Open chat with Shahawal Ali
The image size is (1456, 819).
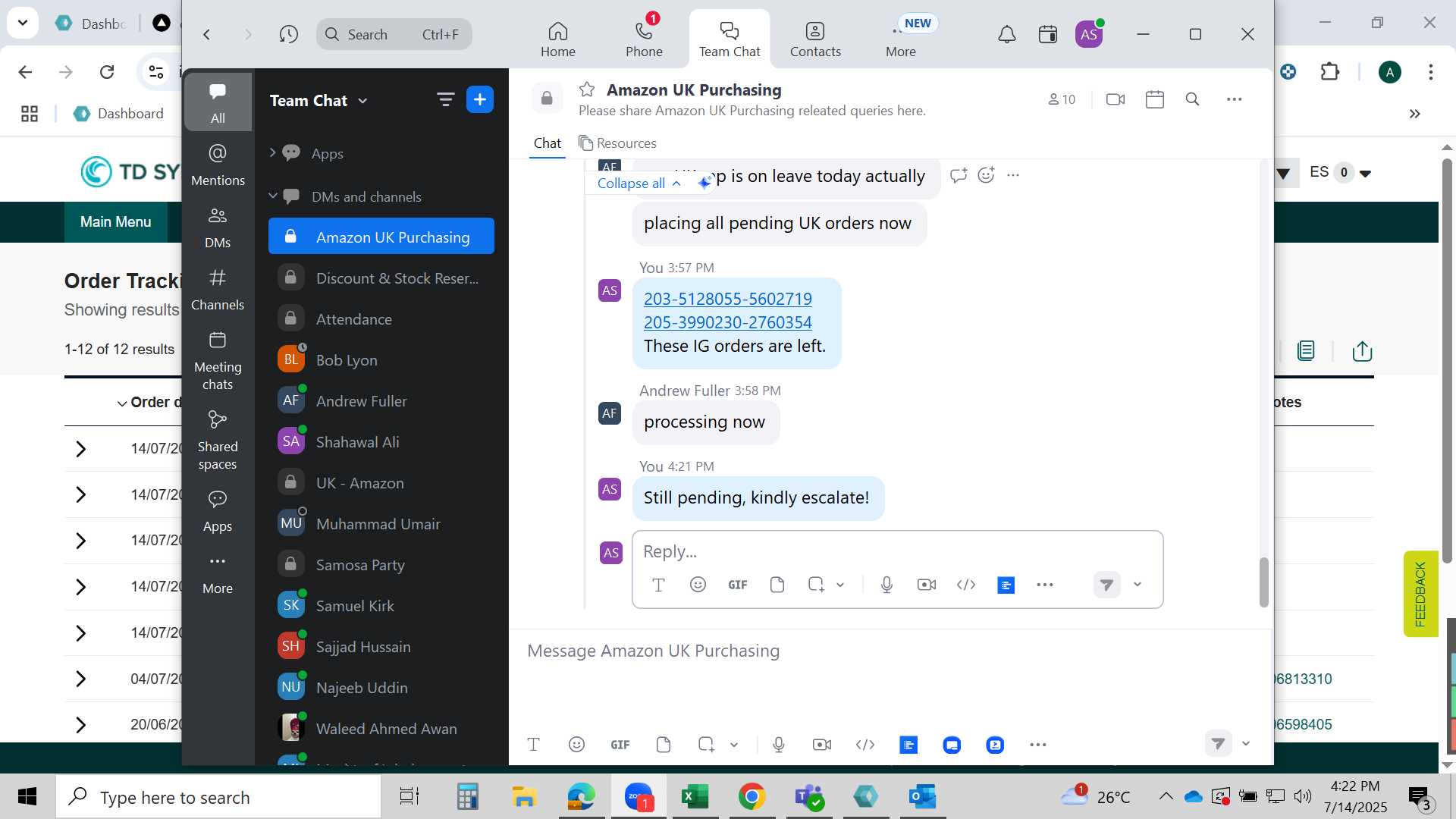click(x=381, y=442)
